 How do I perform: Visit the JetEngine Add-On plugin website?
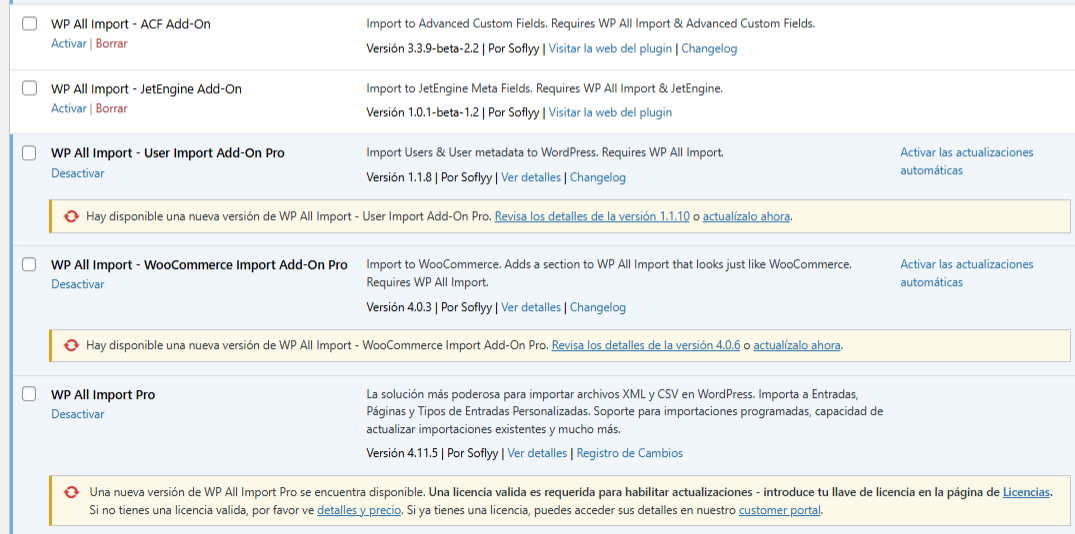tap(610, 112)
